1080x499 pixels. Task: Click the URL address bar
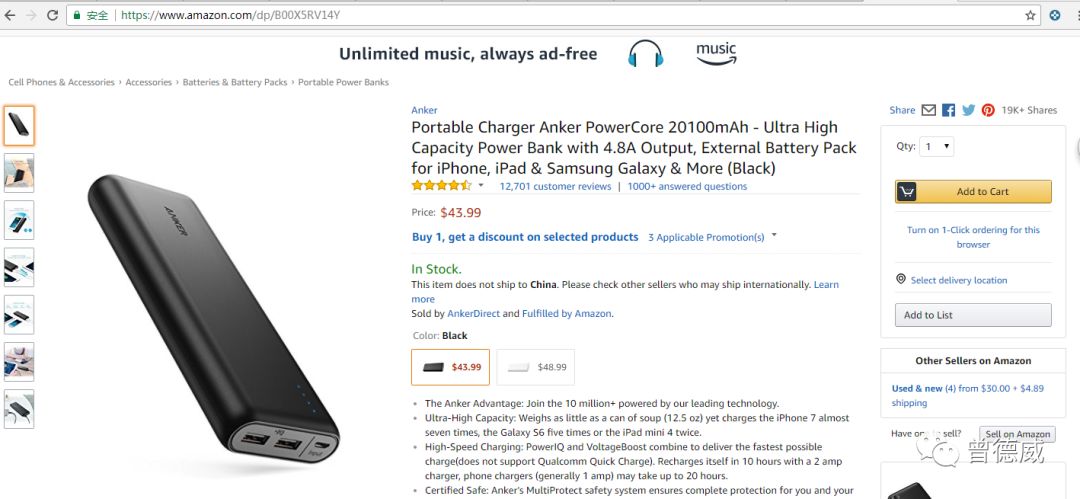click(500, 16)
